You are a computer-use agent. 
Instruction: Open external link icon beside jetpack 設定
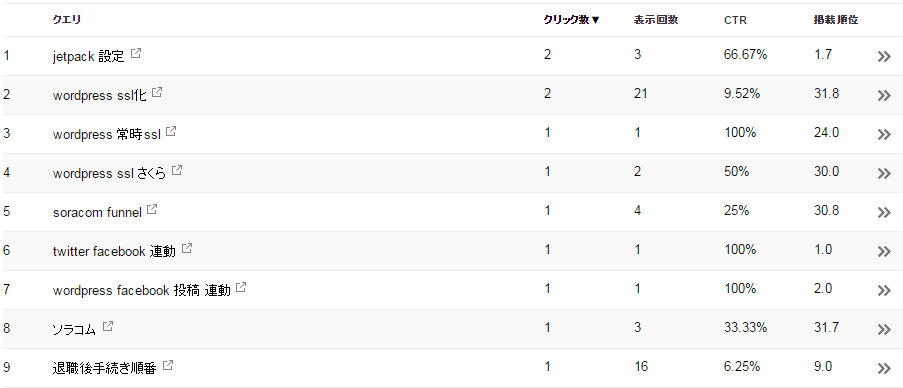(x=136, y=54)
